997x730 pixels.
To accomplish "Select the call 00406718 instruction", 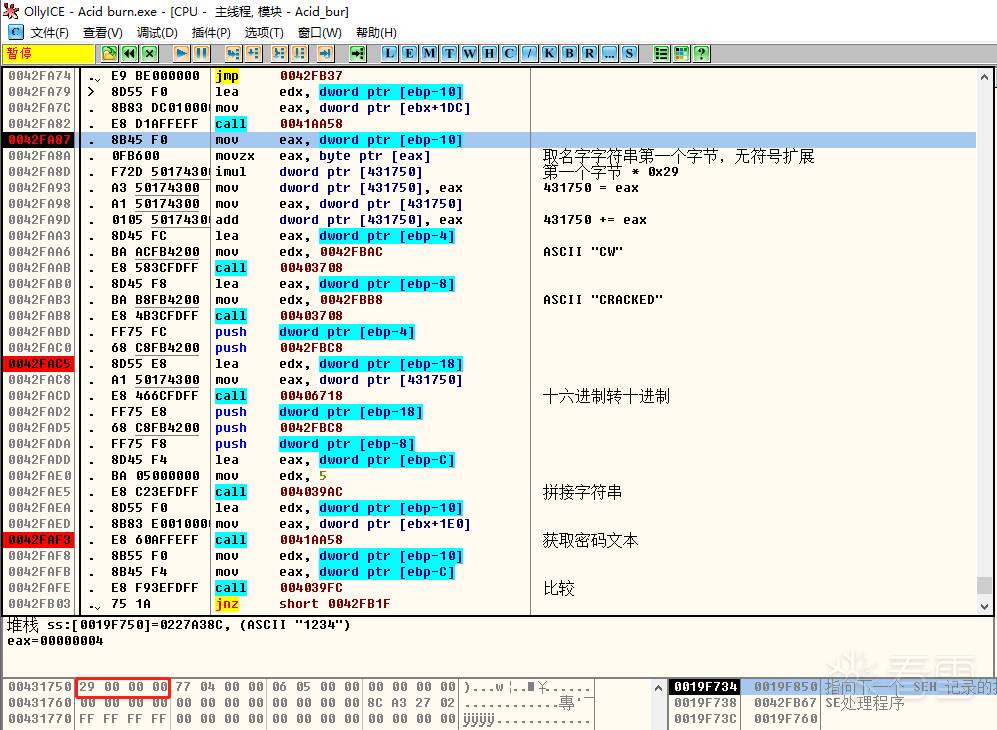I will 278,396.
